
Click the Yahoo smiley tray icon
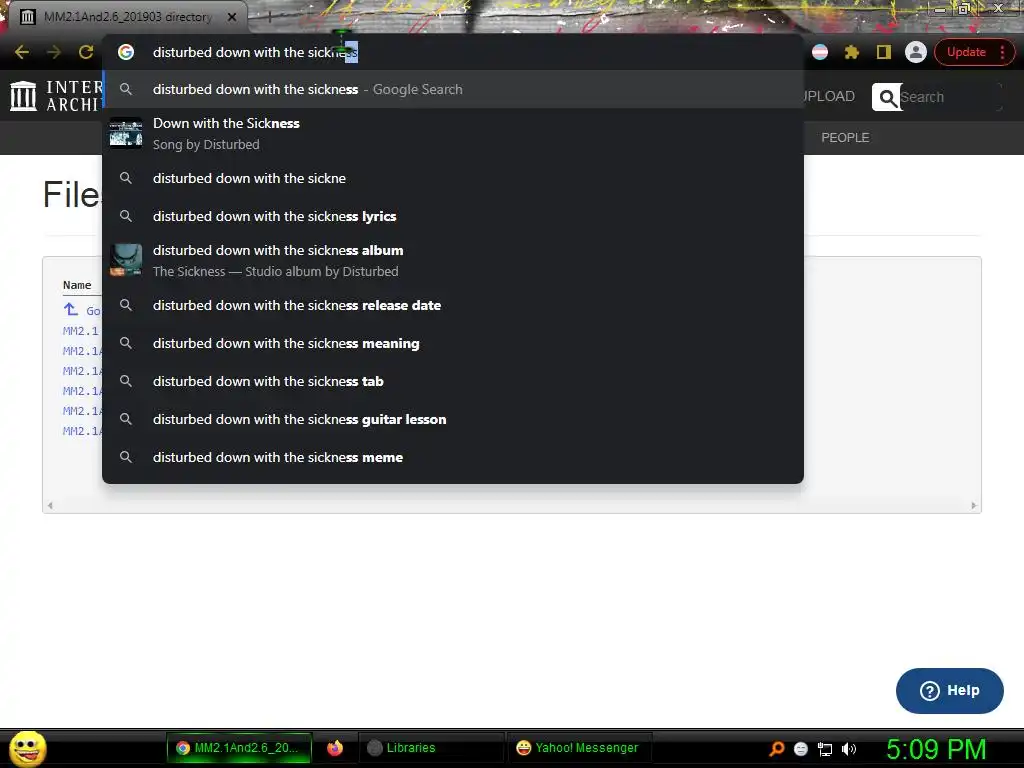pos(801,749)
